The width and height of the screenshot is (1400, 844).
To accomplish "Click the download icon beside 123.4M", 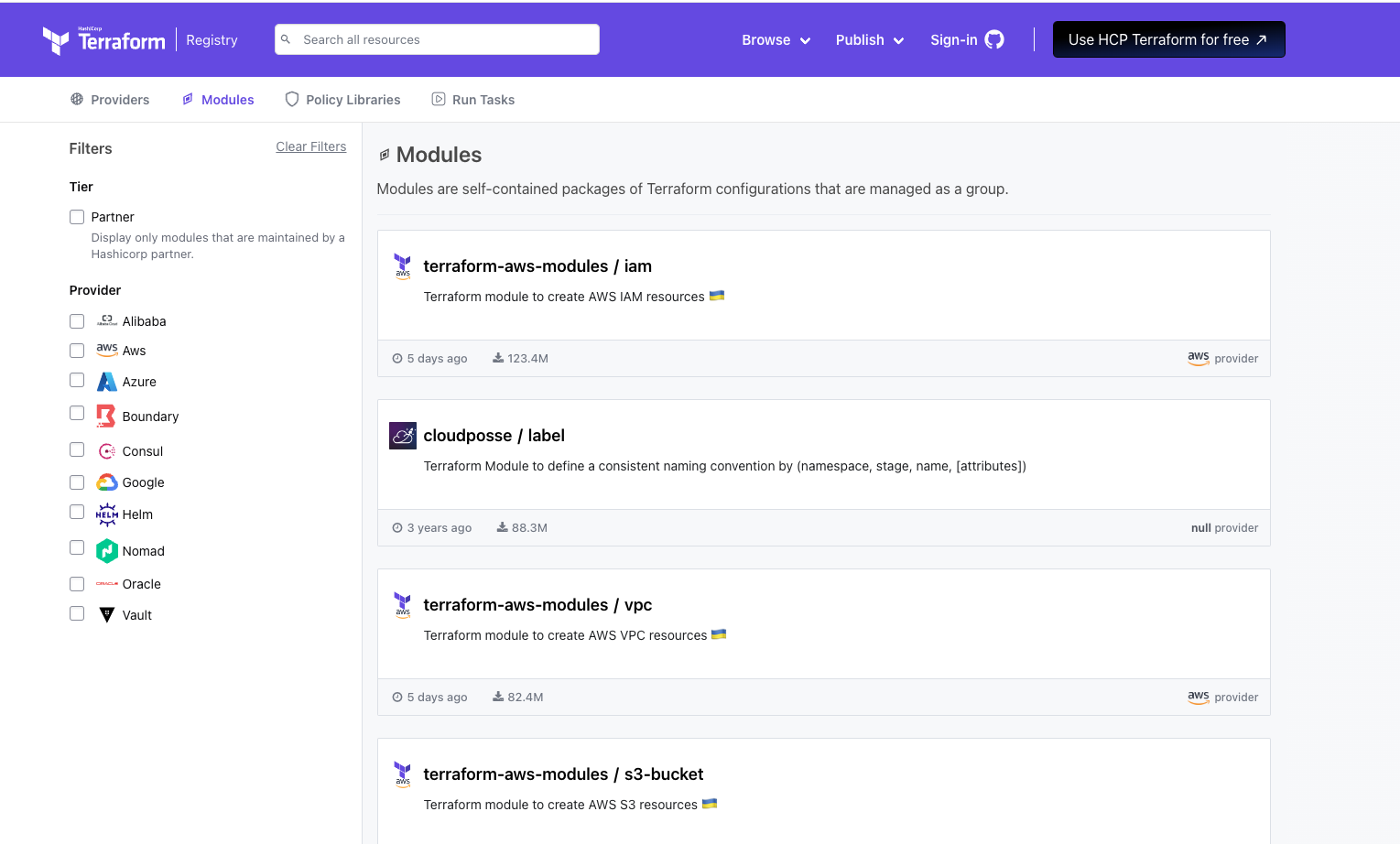I will (x=498, y=358).
